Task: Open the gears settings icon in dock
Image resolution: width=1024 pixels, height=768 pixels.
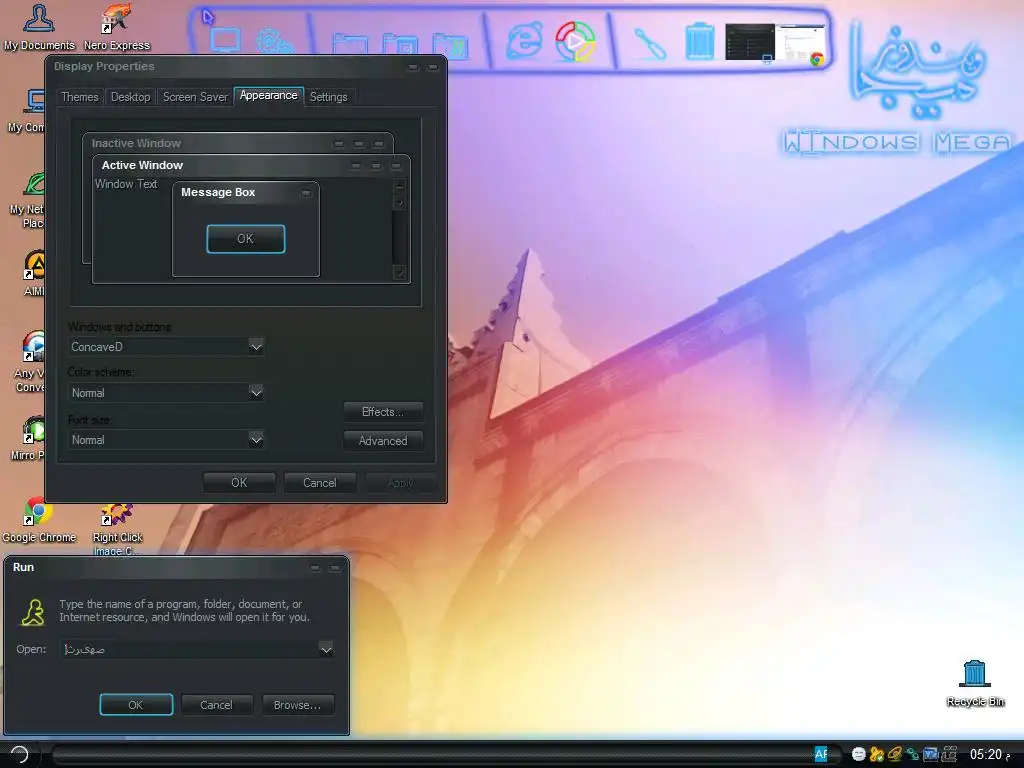Action: tap(274, 42)
